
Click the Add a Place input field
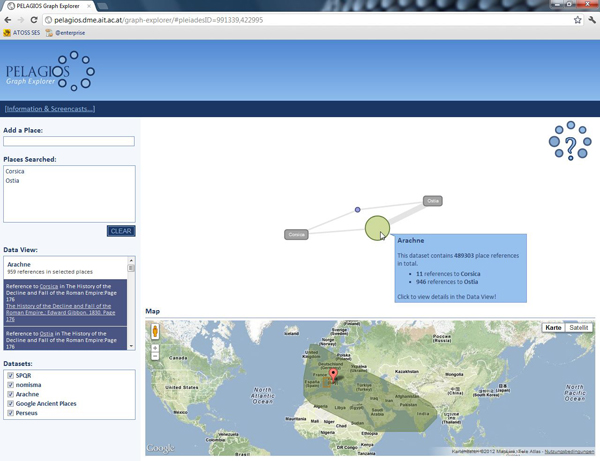[x=69, y=142]
